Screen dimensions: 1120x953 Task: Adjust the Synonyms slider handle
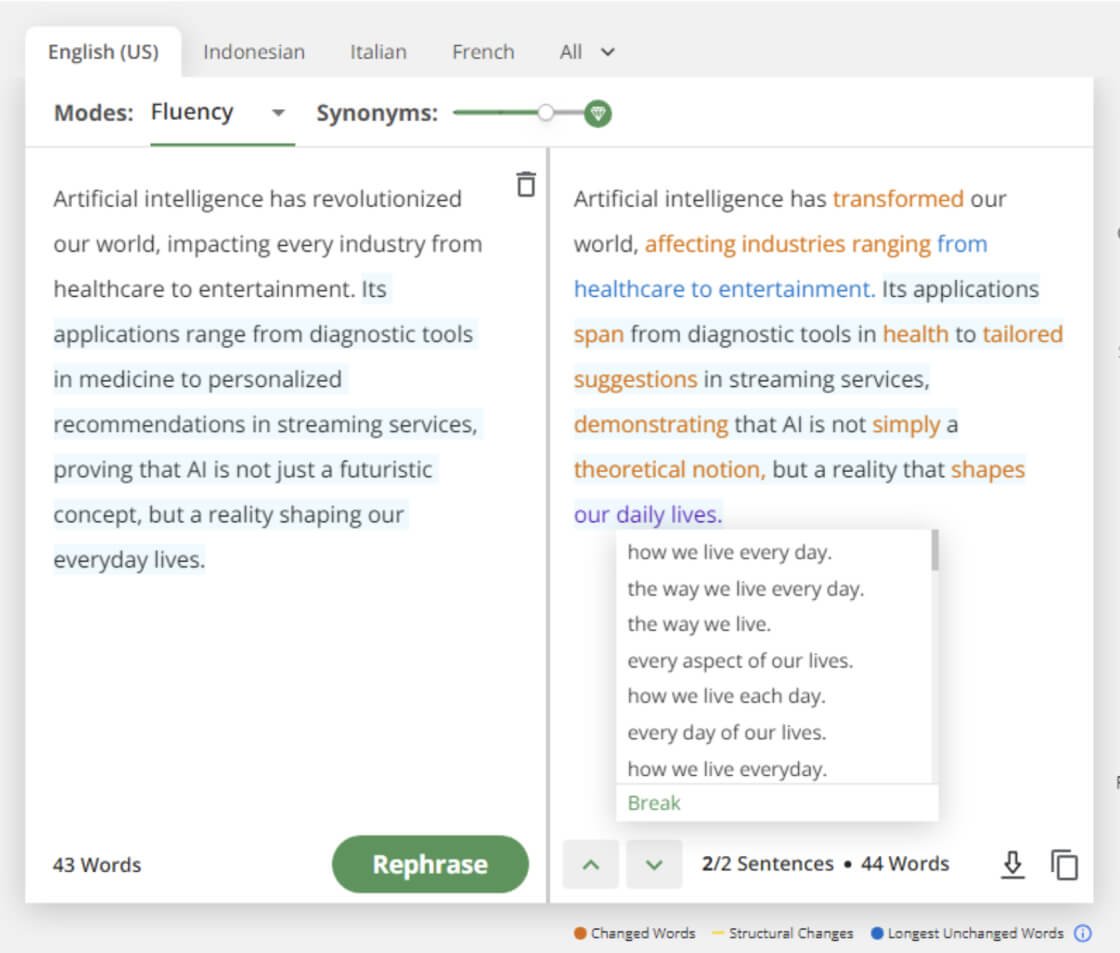tap(546, 113)
